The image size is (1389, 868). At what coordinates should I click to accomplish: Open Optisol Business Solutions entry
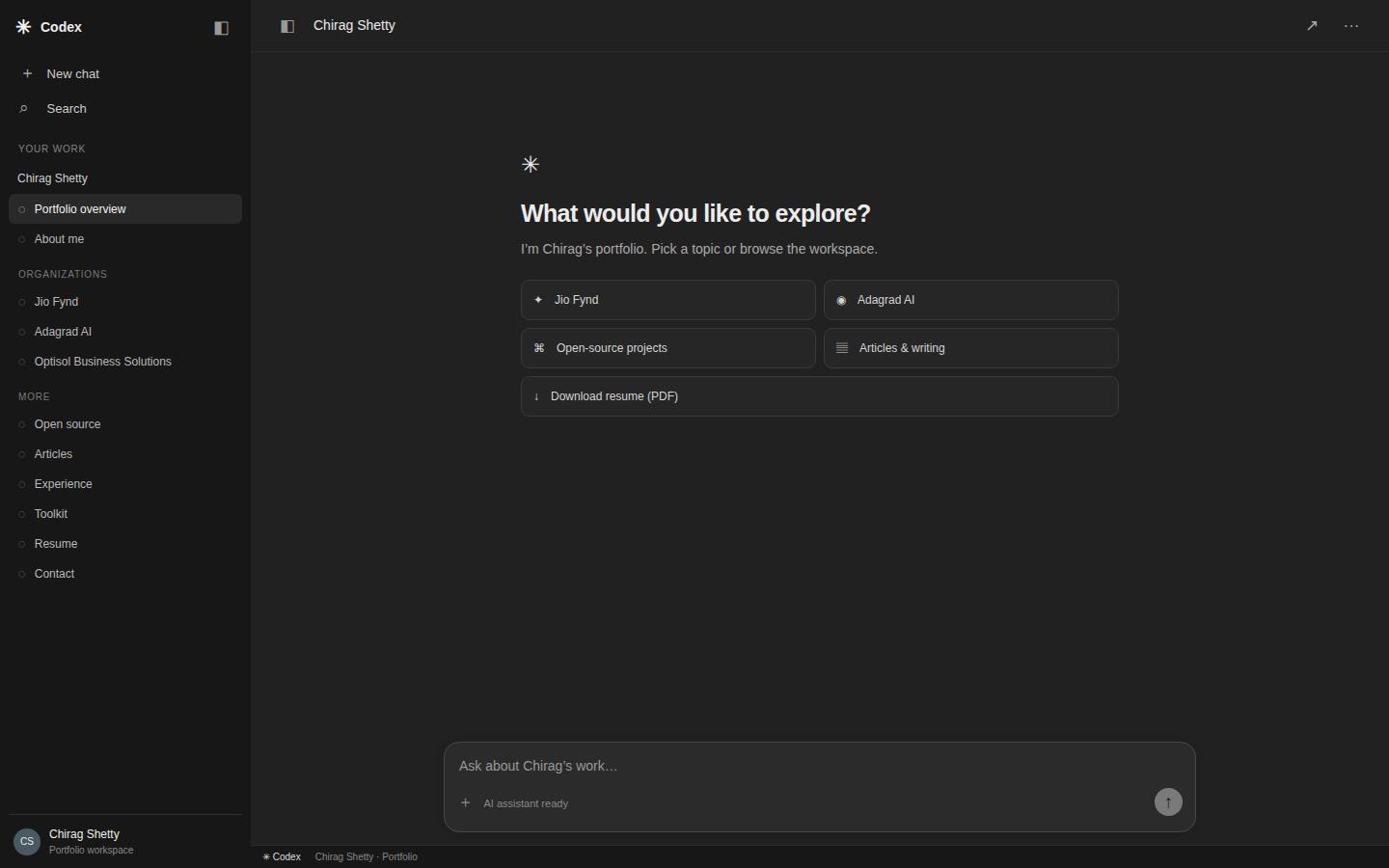pyautogui.click(x=125, y=362)
